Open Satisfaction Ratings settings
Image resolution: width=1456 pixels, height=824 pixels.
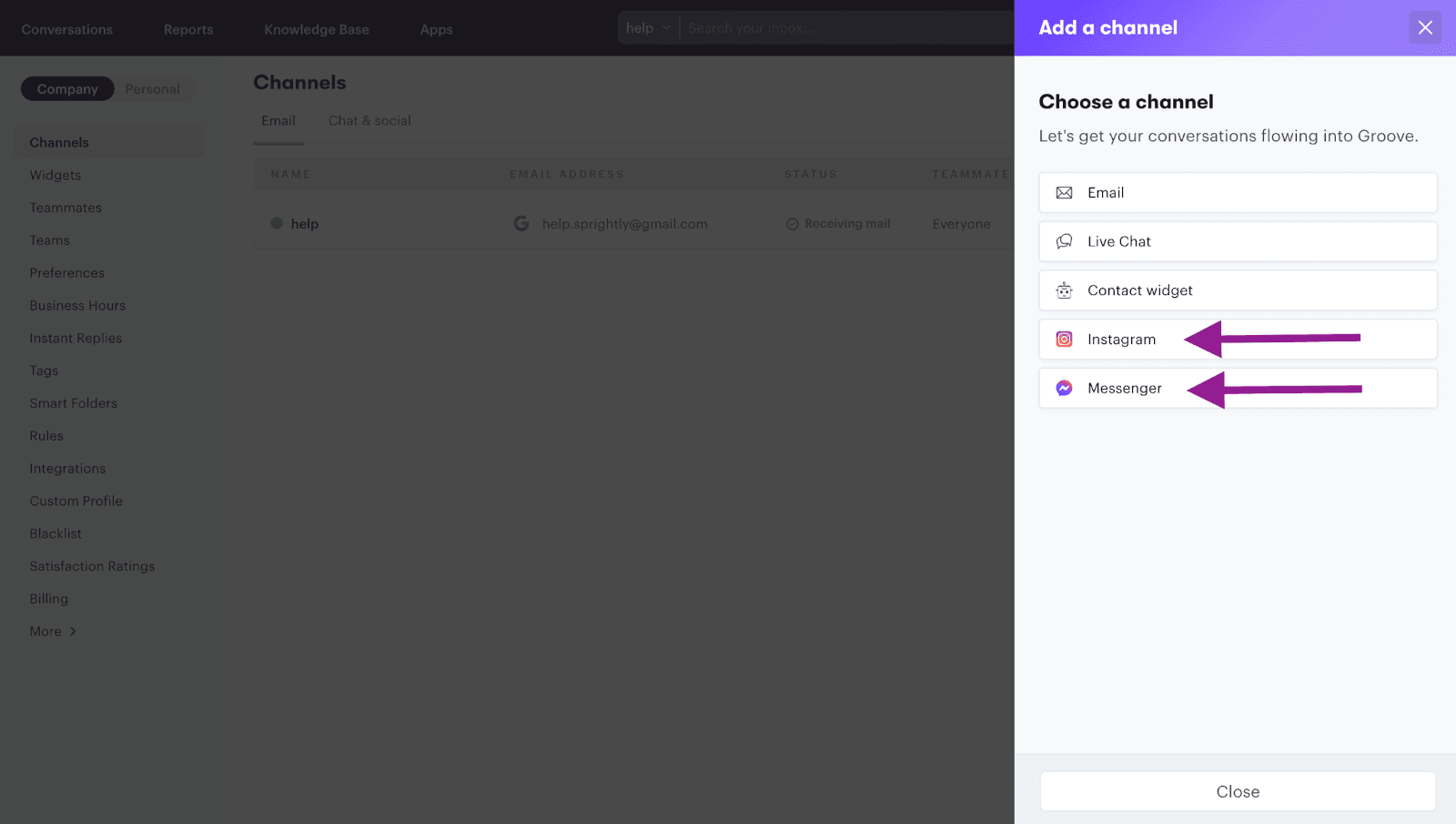[x=92, y=565]
